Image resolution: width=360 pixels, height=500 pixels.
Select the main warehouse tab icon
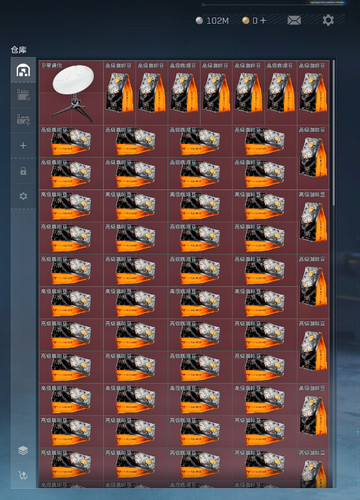point(23,70)
